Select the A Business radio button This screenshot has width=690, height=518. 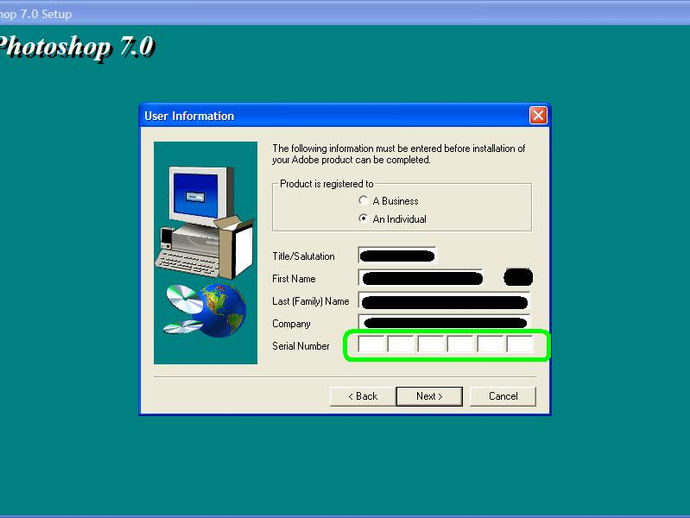363,201
